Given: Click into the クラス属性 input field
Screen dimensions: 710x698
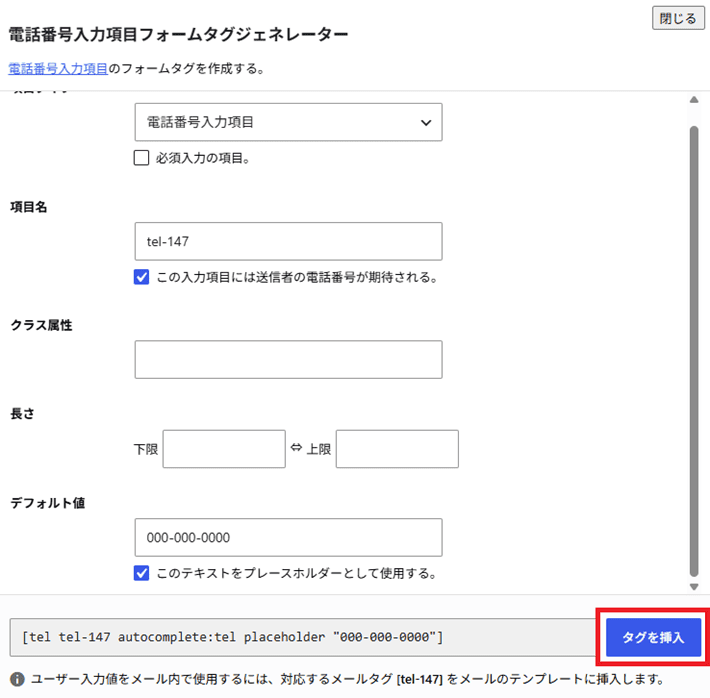Looking at the screenshot, I should pos(288,360).
